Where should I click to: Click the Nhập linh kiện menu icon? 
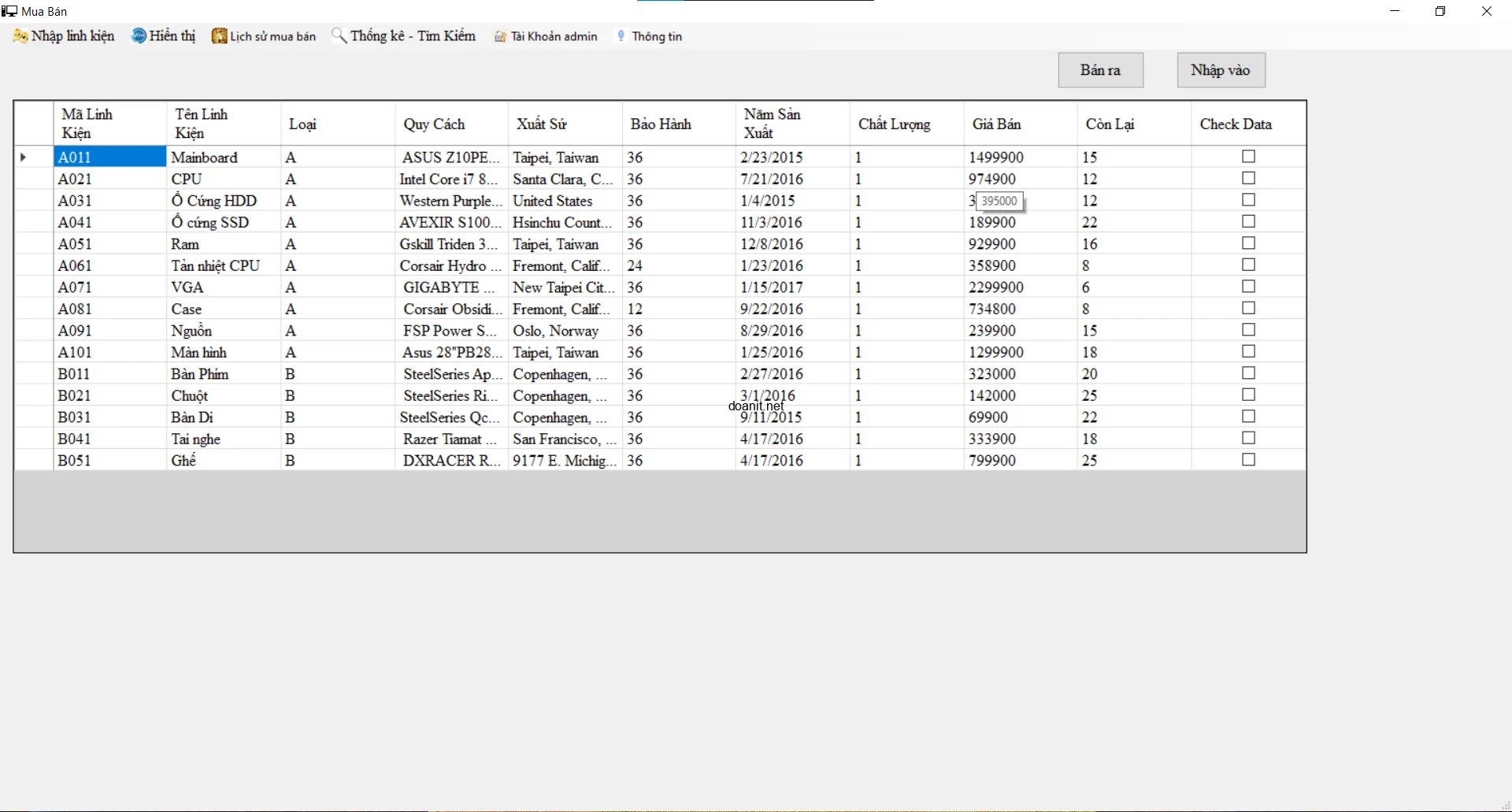point(20,36)
